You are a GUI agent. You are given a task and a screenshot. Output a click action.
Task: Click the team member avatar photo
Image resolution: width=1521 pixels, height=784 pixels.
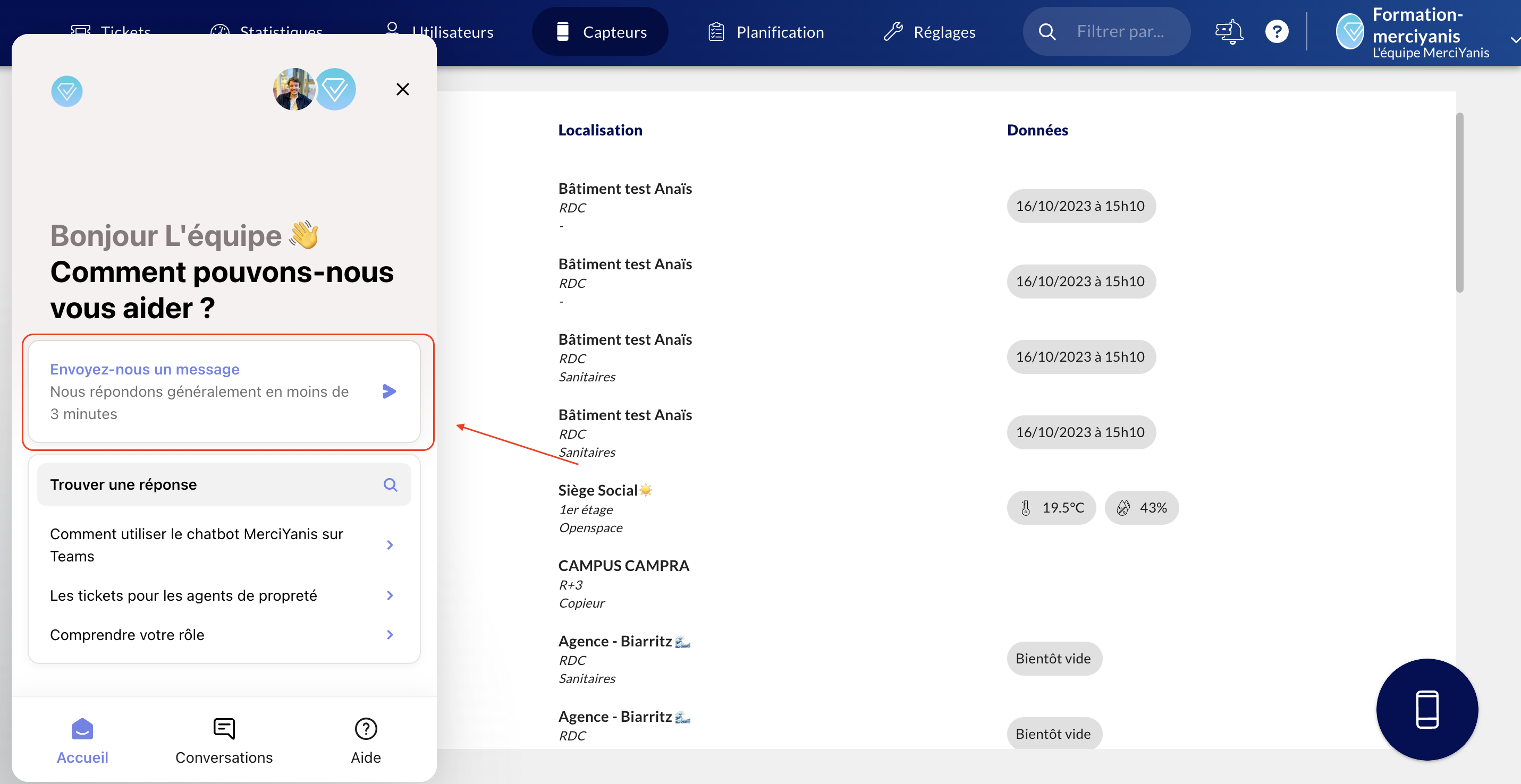pyautogui.click(x=293, y=89)
